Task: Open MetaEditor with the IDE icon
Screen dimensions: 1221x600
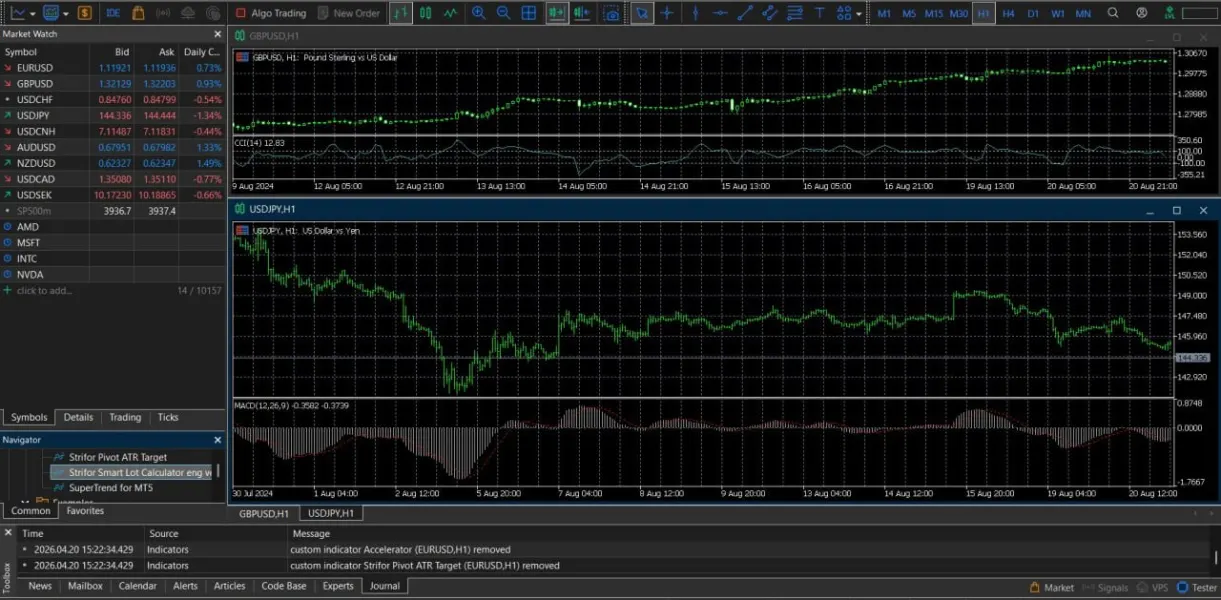Action: pos(113,13)
